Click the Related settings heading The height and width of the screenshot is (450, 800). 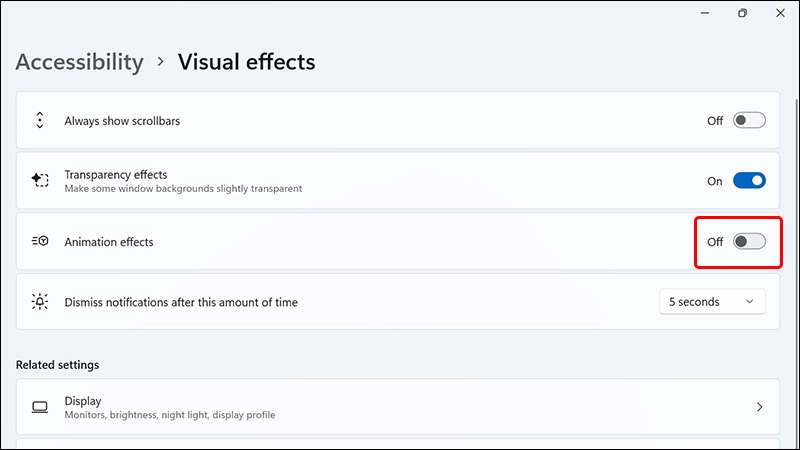click(57, 364)
